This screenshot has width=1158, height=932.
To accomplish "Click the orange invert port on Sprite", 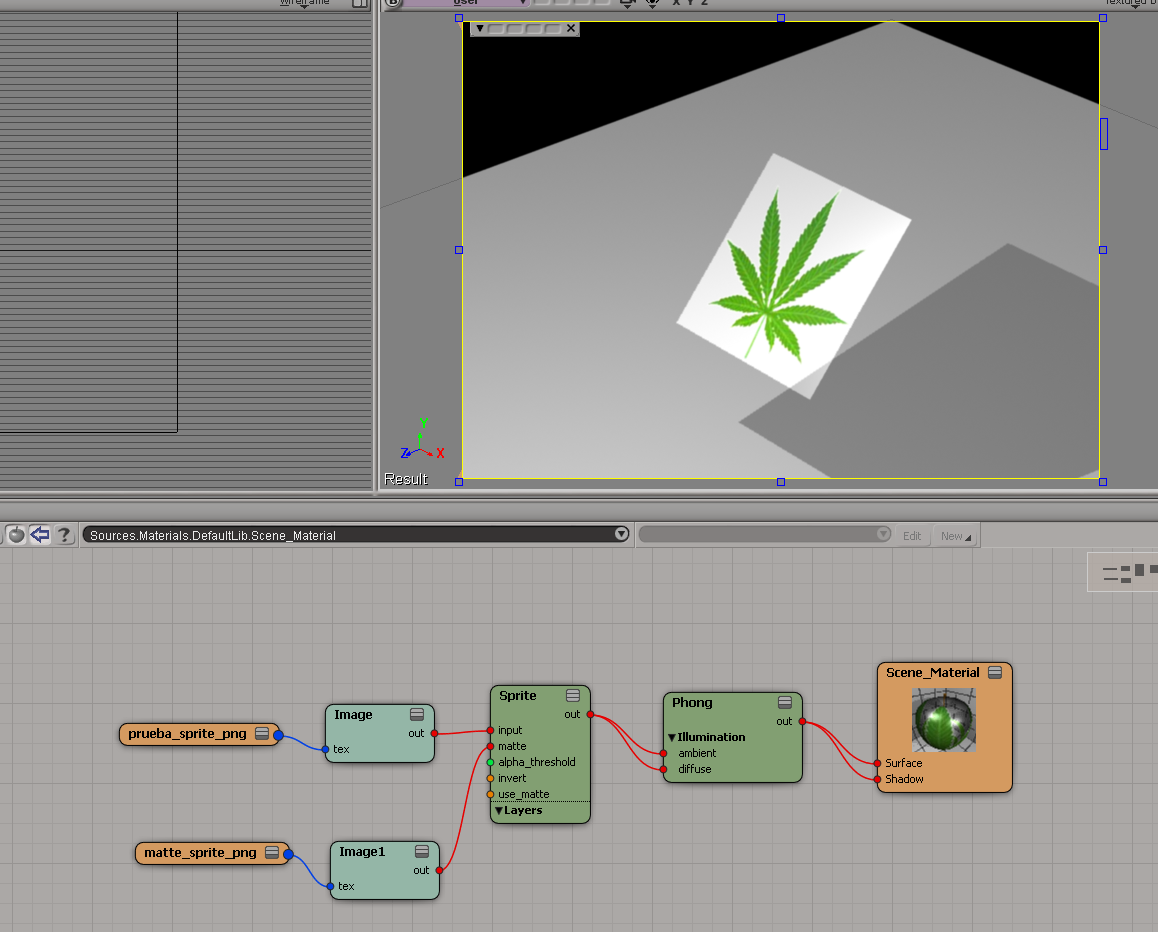I will coord(490,778).
